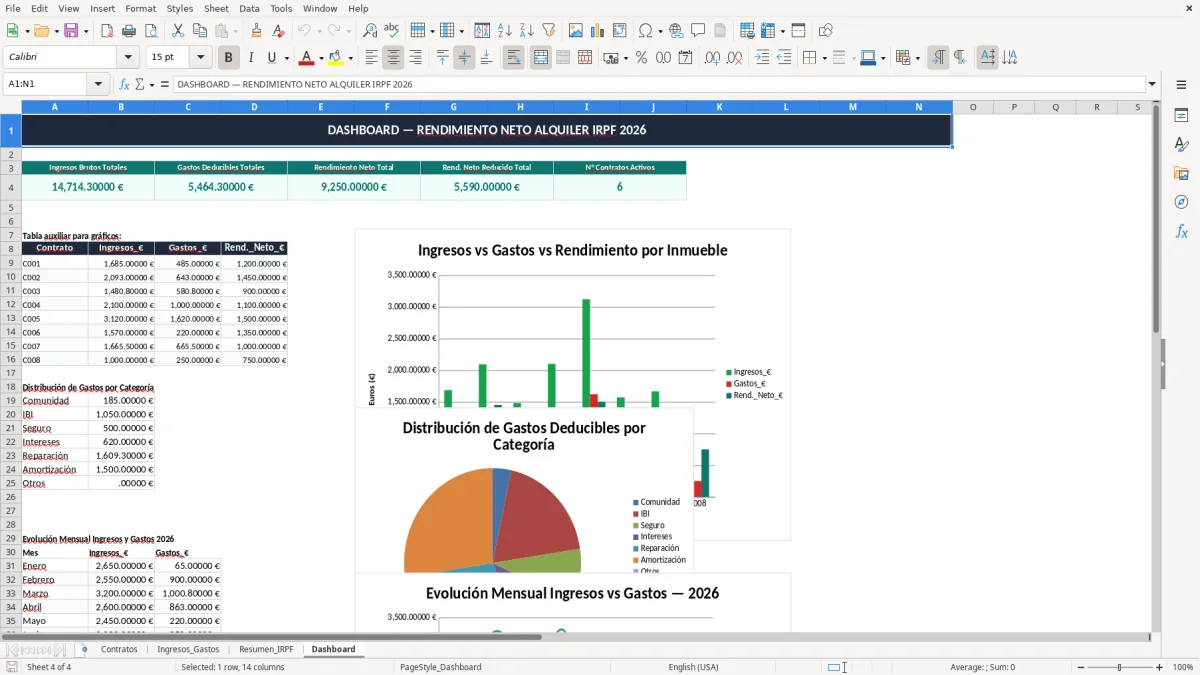
Task: Open Draw functions shapes icon
Action: coord(826,31)
